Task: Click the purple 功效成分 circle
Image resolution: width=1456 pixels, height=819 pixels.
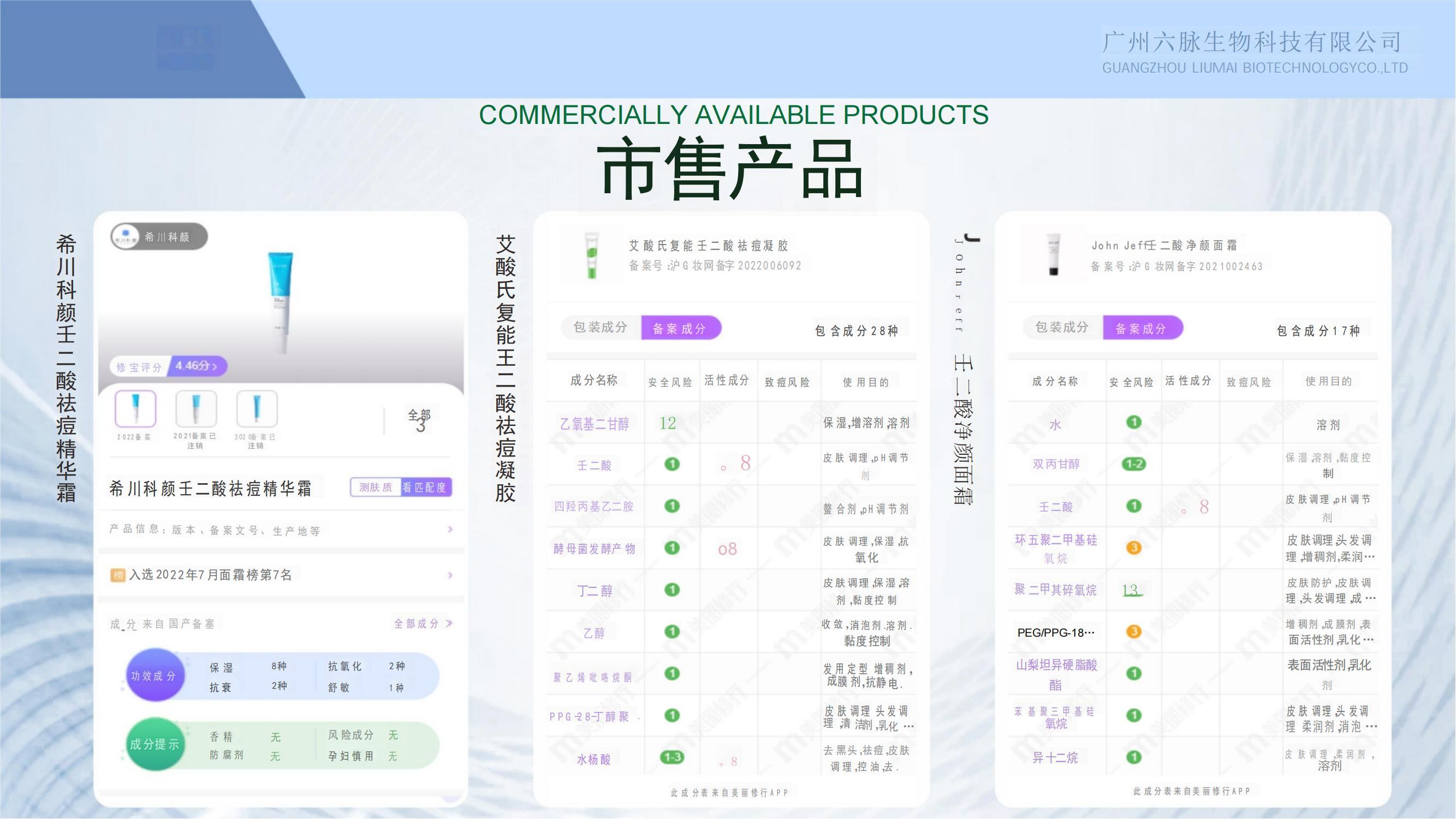Action: (155, 675)
